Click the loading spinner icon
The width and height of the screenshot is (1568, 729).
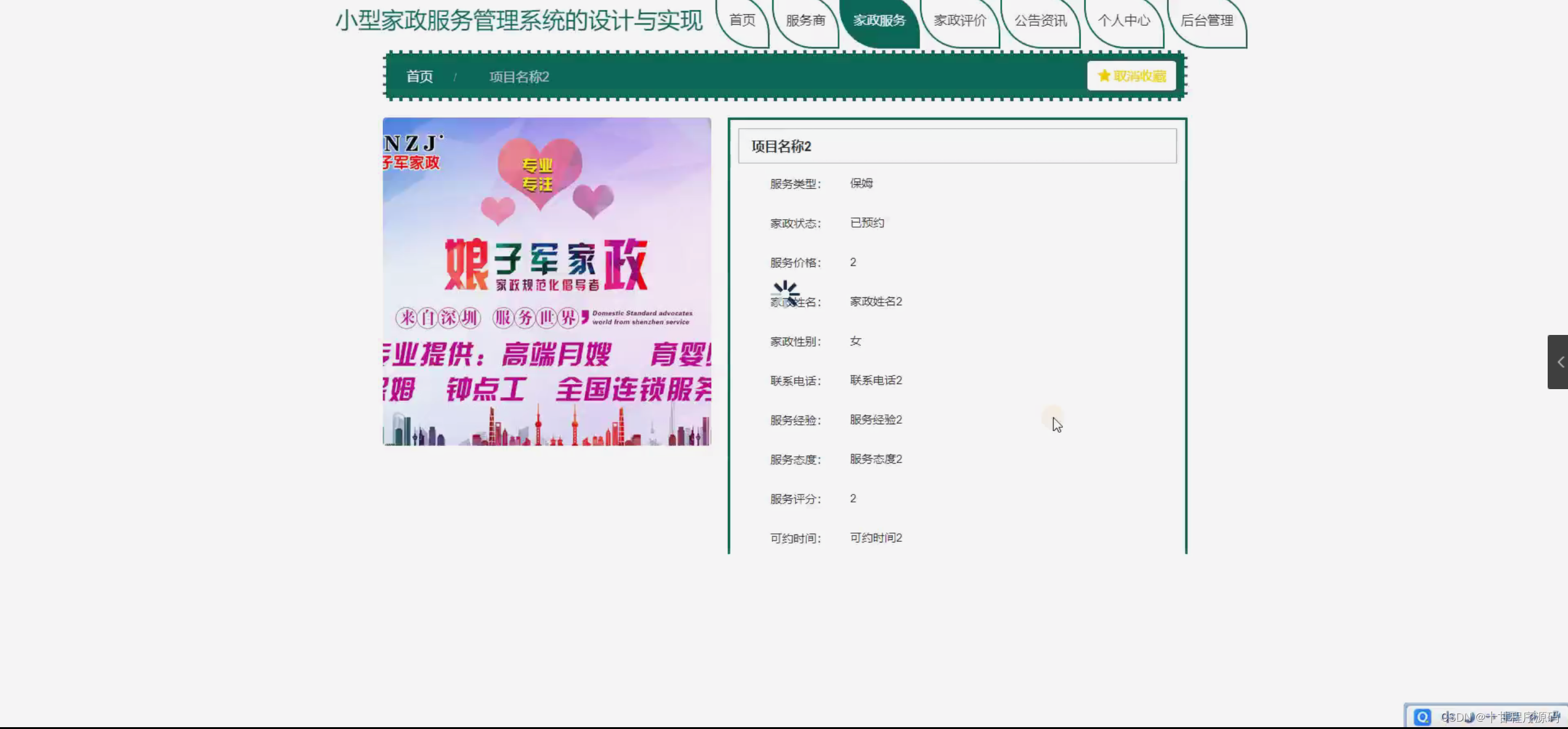785,294
